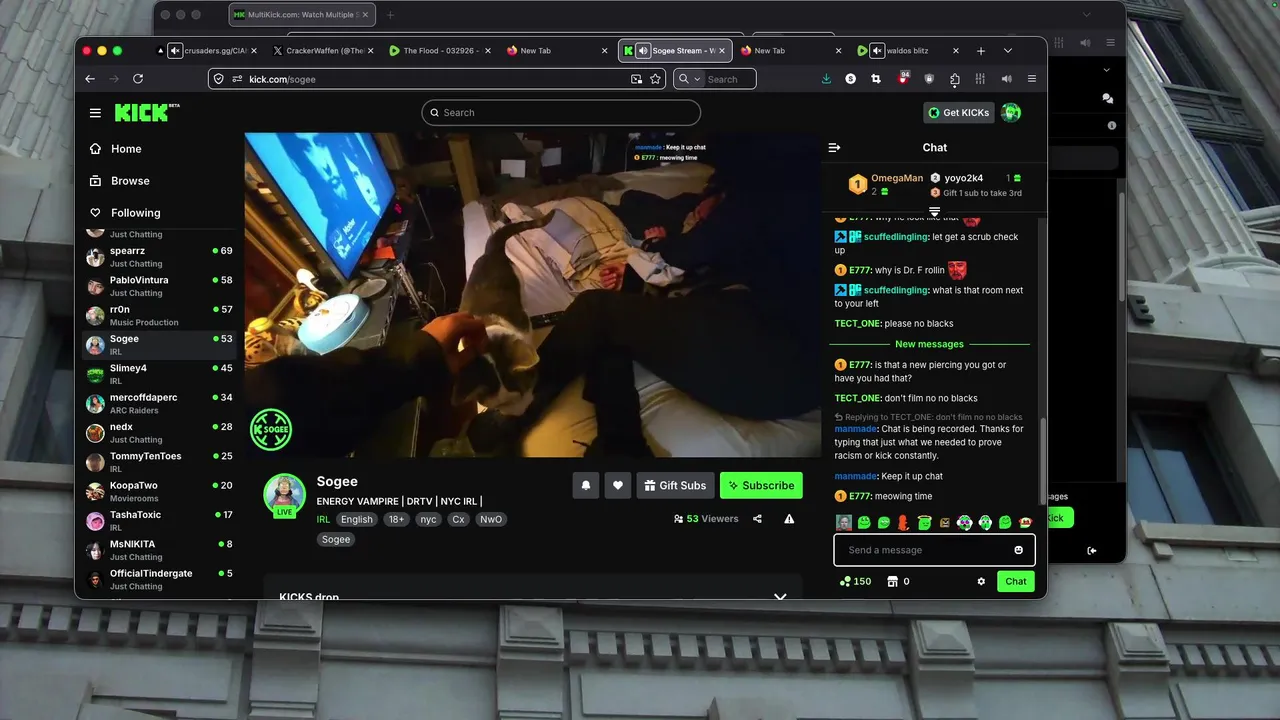
Task: Switch to the crusaders.gg tab
Action: pos(205,51)
